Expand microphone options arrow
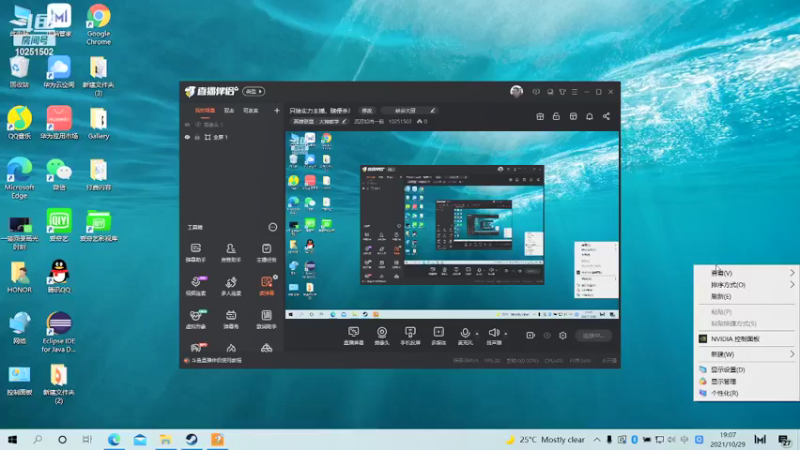Viewport: 800px width, 450px height. (x=477, y=334)
